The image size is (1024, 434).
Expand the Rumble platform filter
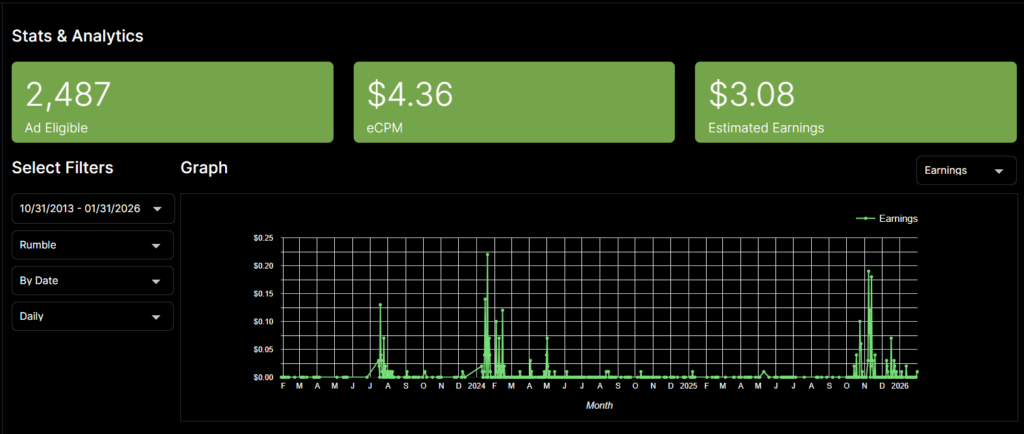tap(92, 245)
